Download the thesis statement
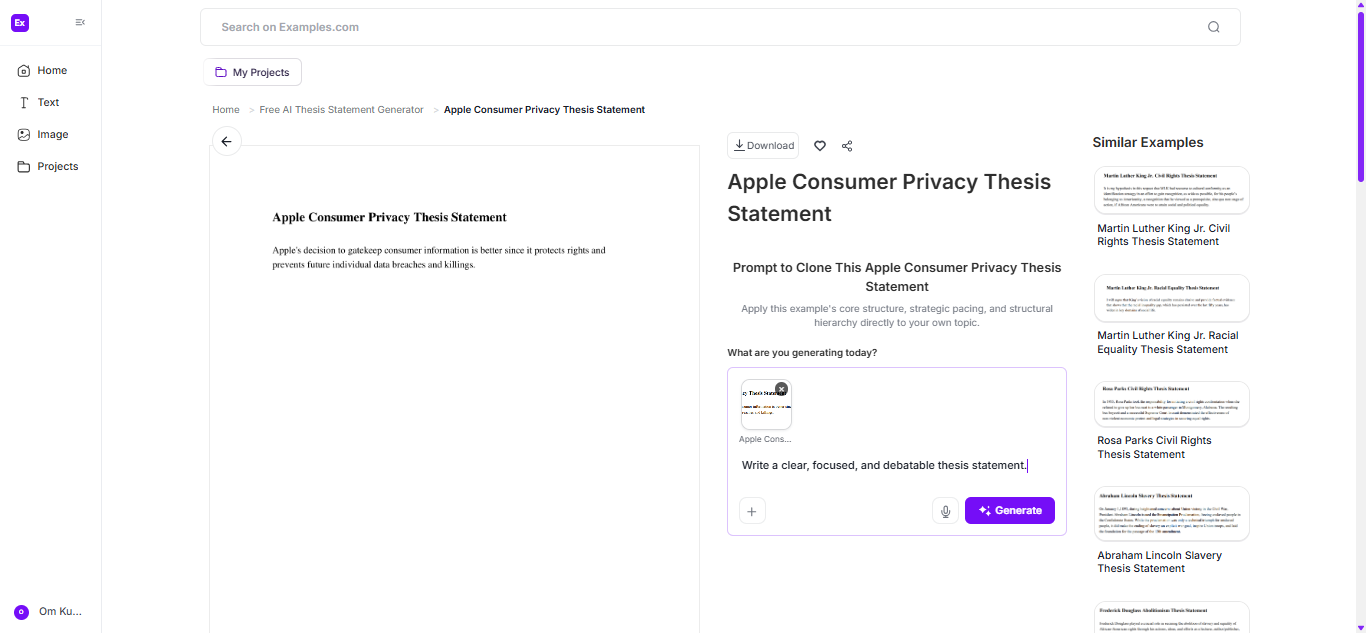This screenshot has width=1366, height=633. point(763,146)
